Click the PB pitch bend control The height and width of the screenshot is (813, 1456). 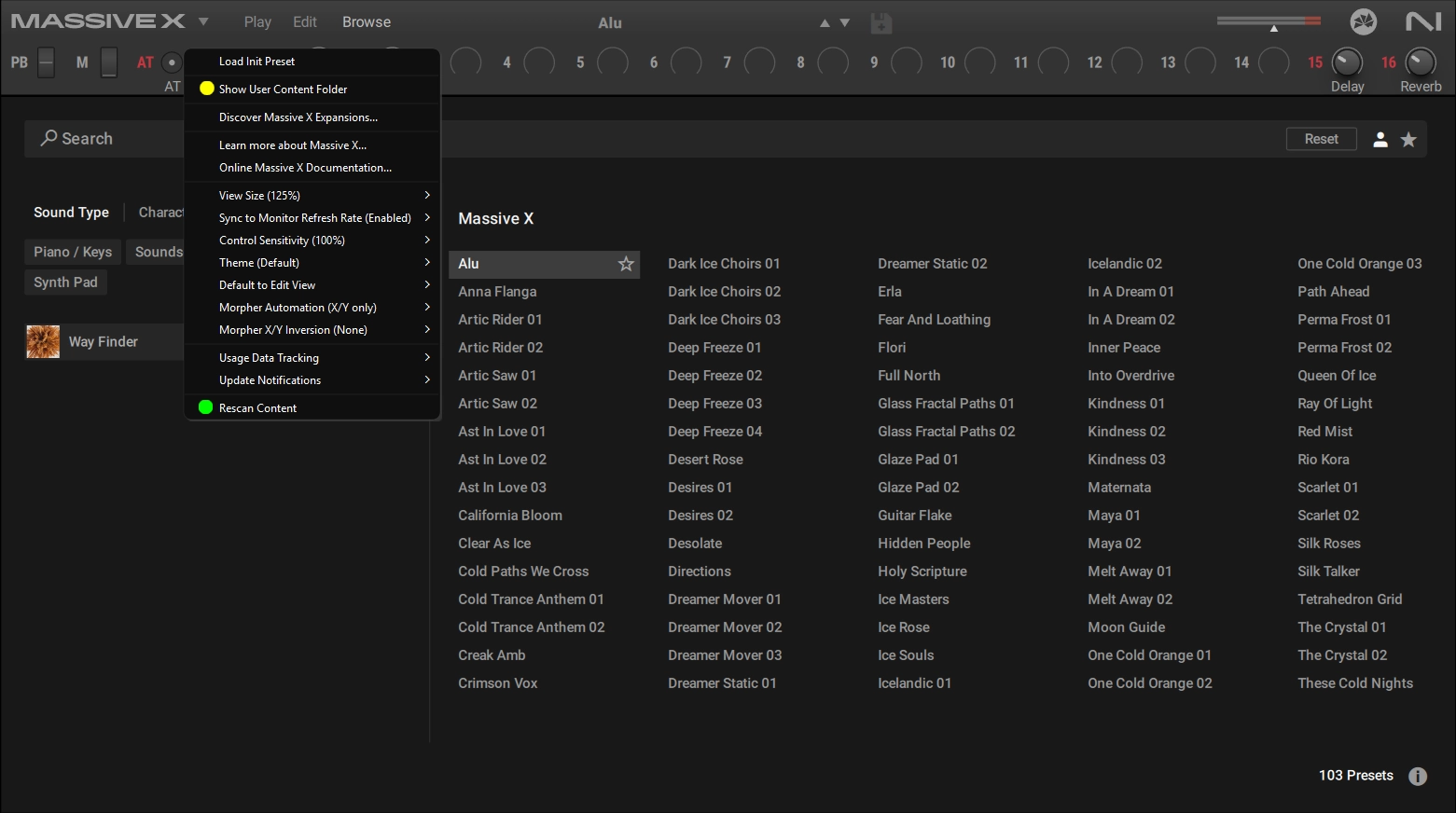[x=46, y=62]
